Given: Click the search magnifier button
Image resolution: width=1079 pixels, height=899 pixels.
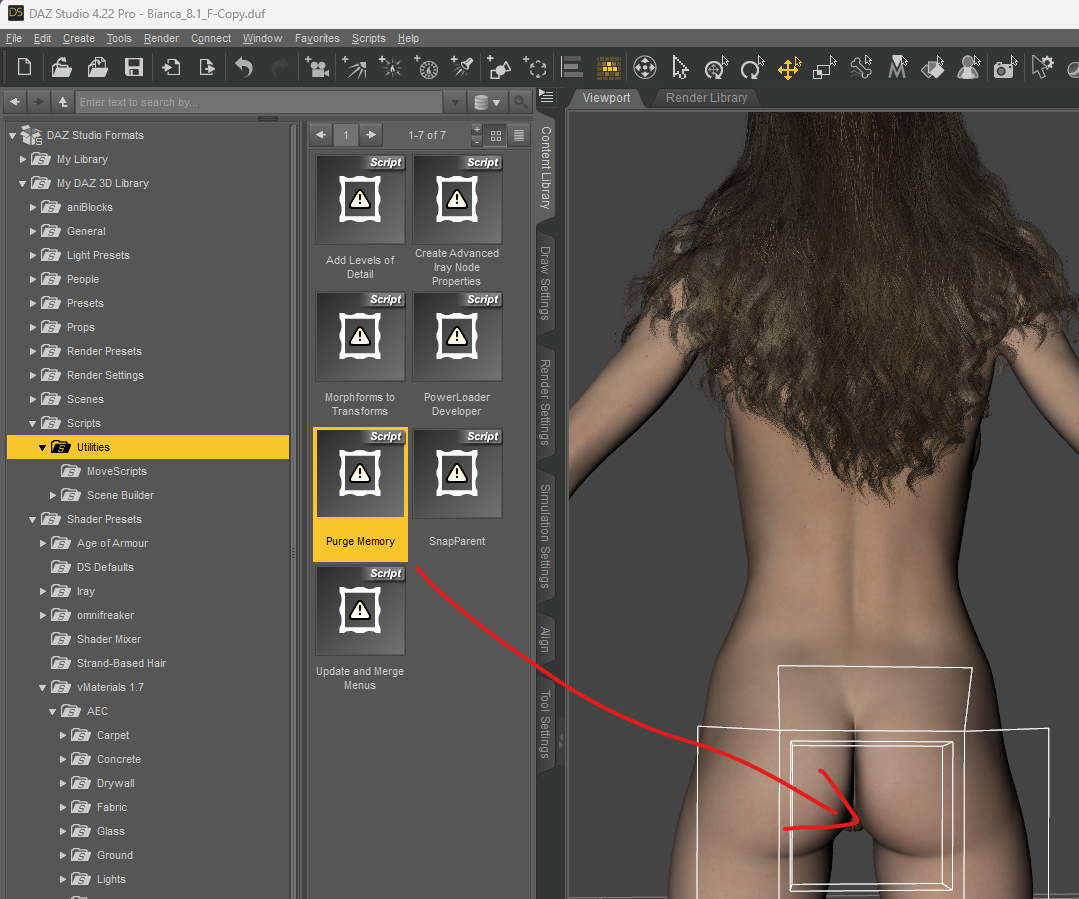Looking at the screenshot, I should point(521,103).
